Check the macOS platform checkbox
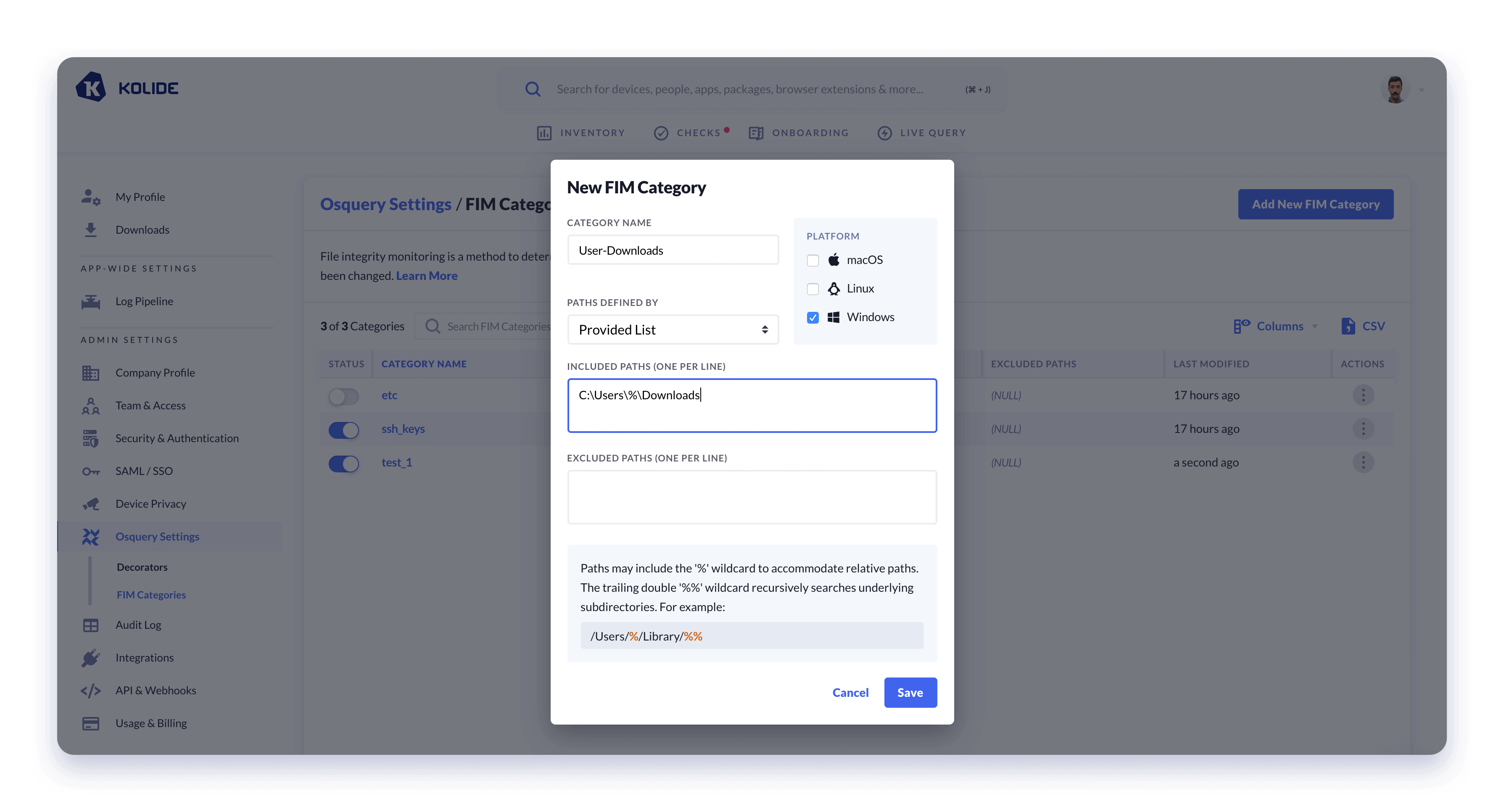 (x=813, y=260)
